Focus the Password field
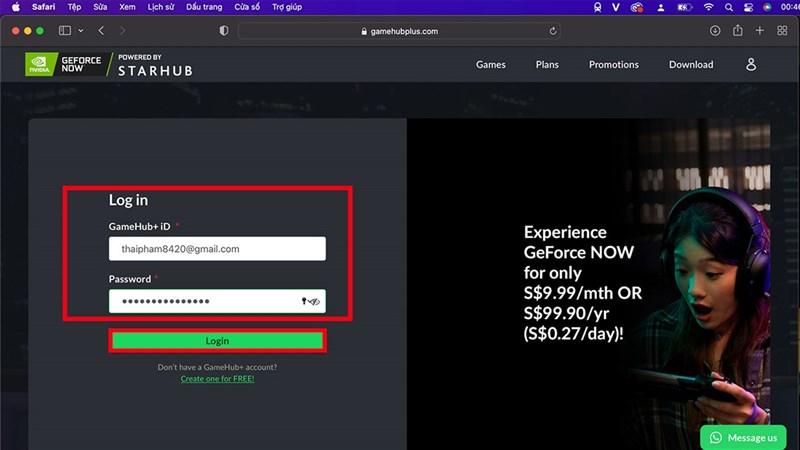The height and width of the screenshot is (450, 800). 217,301
